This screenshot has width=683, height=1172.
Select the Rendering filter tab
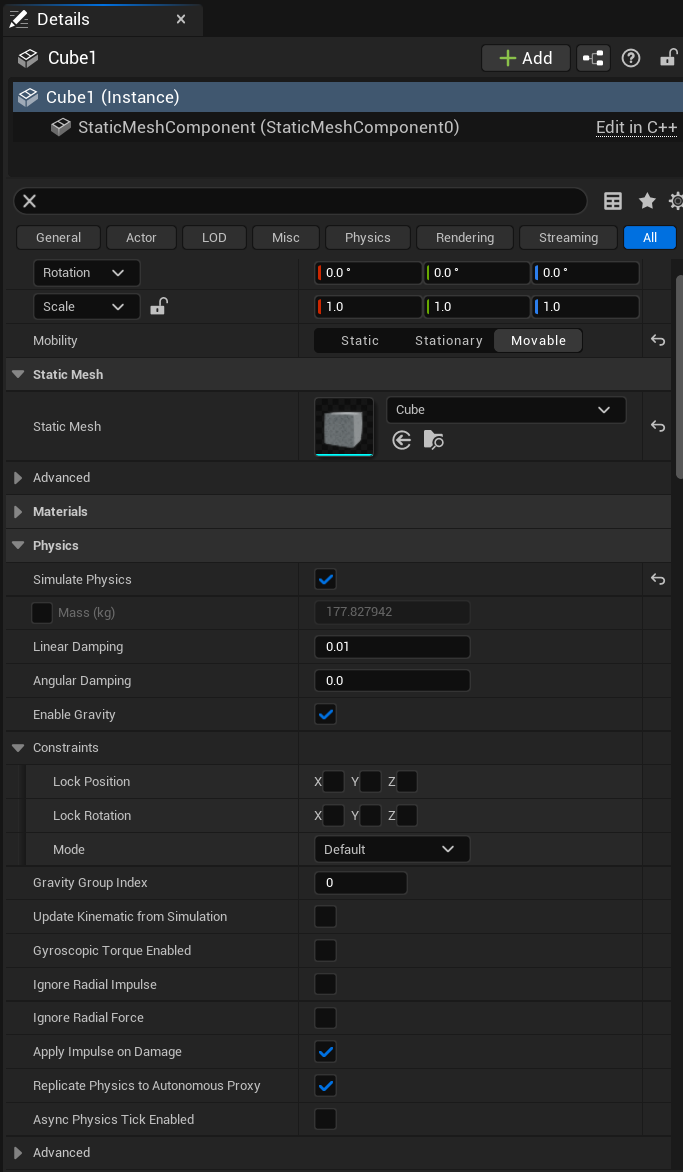pyautogui.click(x=465, y=238)
